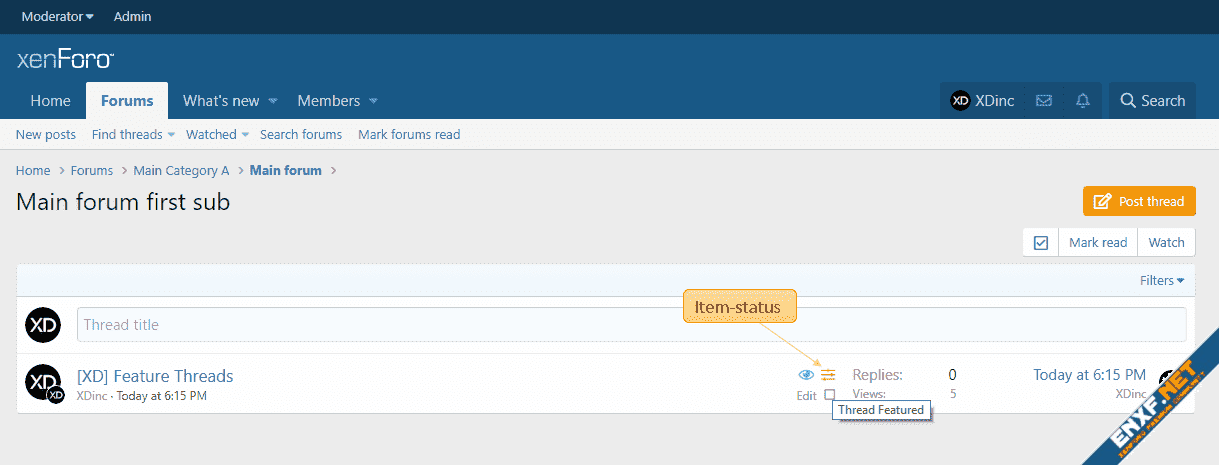The height and width of the screenshot is (465, 1219).
Task: Click the Watch forum button
Action: 1166,242
